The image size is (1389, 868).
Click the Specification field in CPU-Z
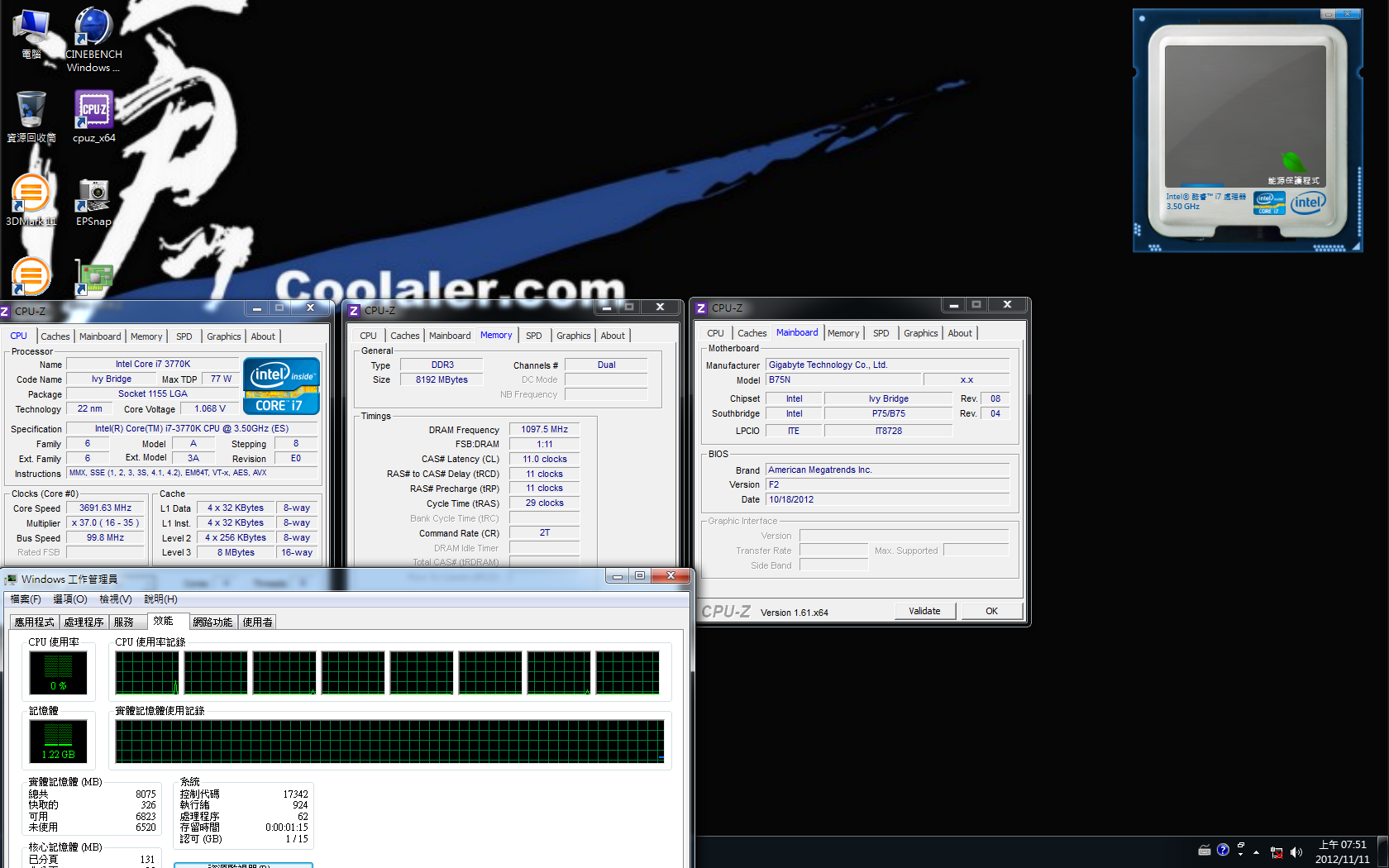(x=192, y=428)
